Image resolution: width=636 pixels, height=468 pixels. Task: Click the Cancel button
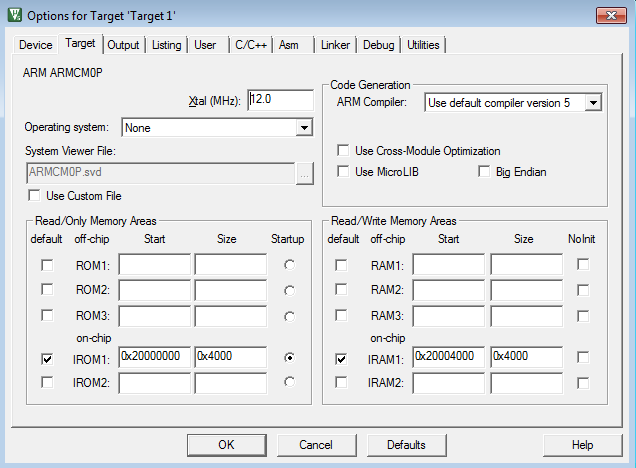point(316,445)
